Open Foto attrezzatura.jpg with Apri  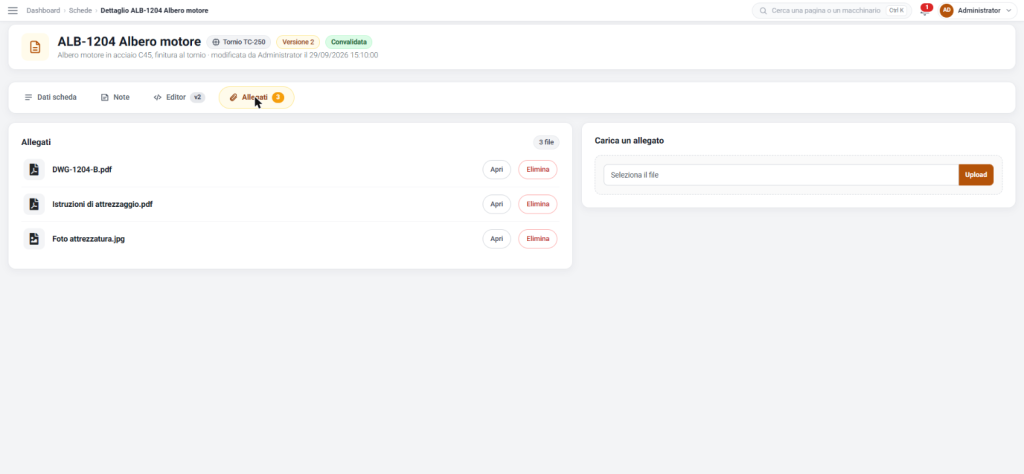pyautogui.click(x=497, y=239)
